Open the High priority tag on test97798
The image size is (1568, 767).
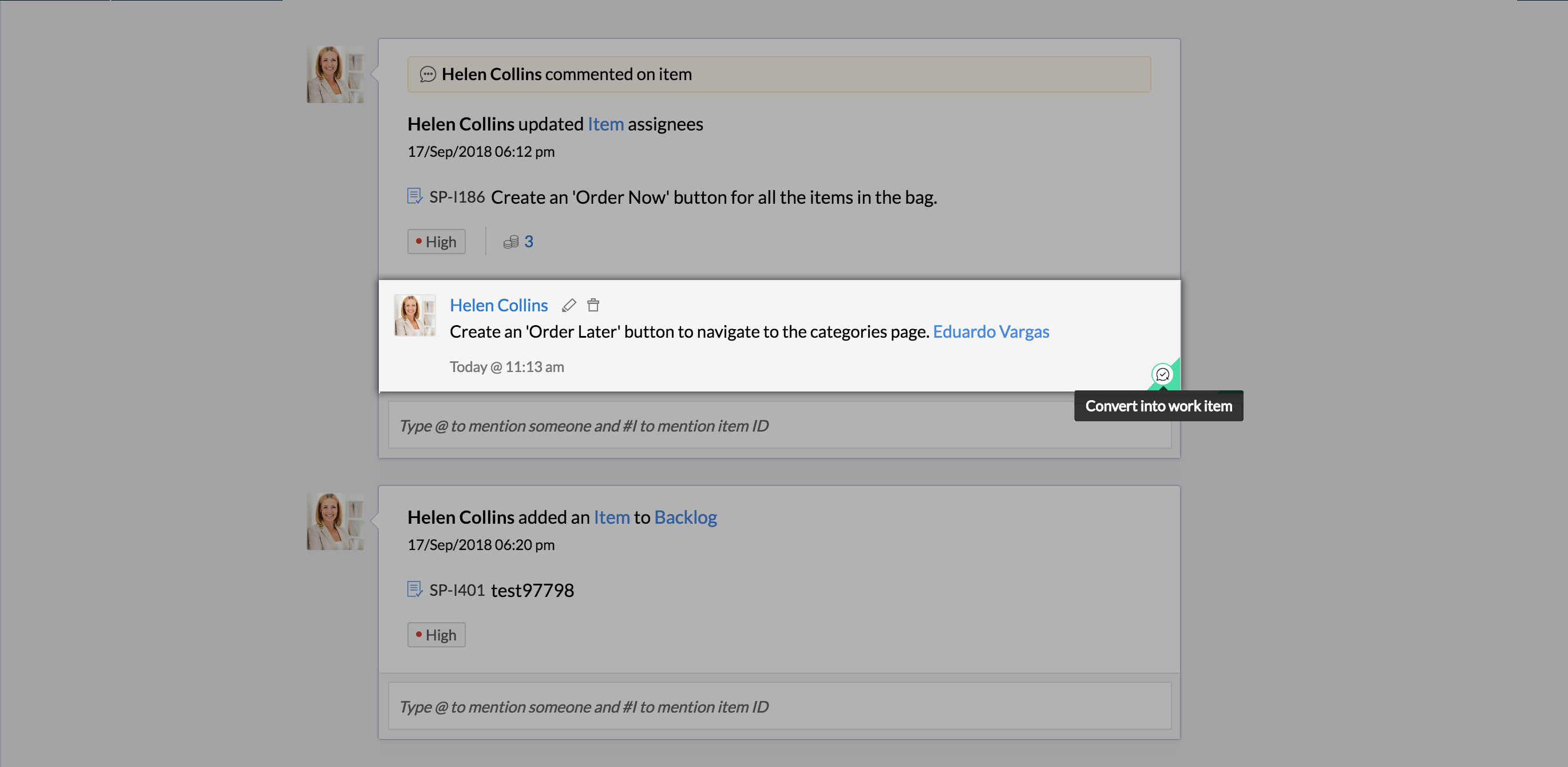point(436,635)
